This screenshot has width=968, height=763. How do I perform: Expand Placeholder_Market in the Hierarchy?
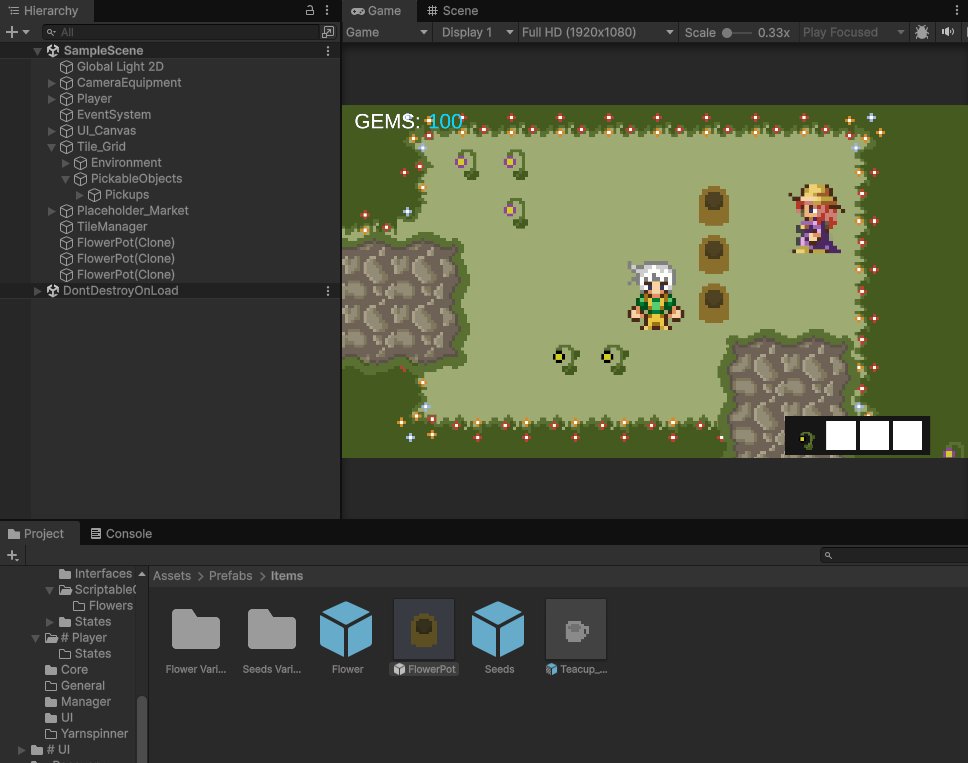[52, 211]
